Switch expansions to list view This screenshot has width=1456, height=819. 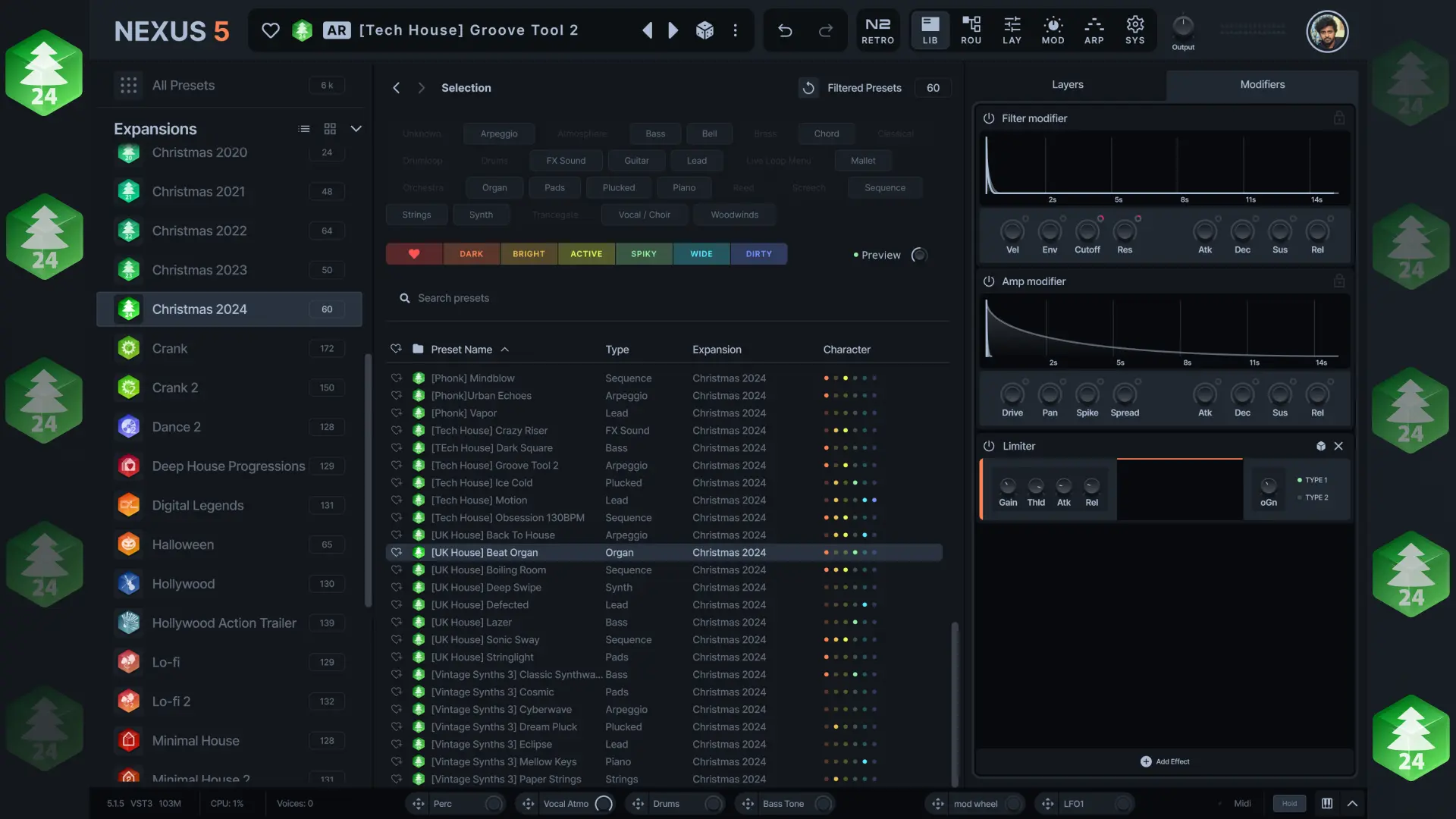coord(304,129)
